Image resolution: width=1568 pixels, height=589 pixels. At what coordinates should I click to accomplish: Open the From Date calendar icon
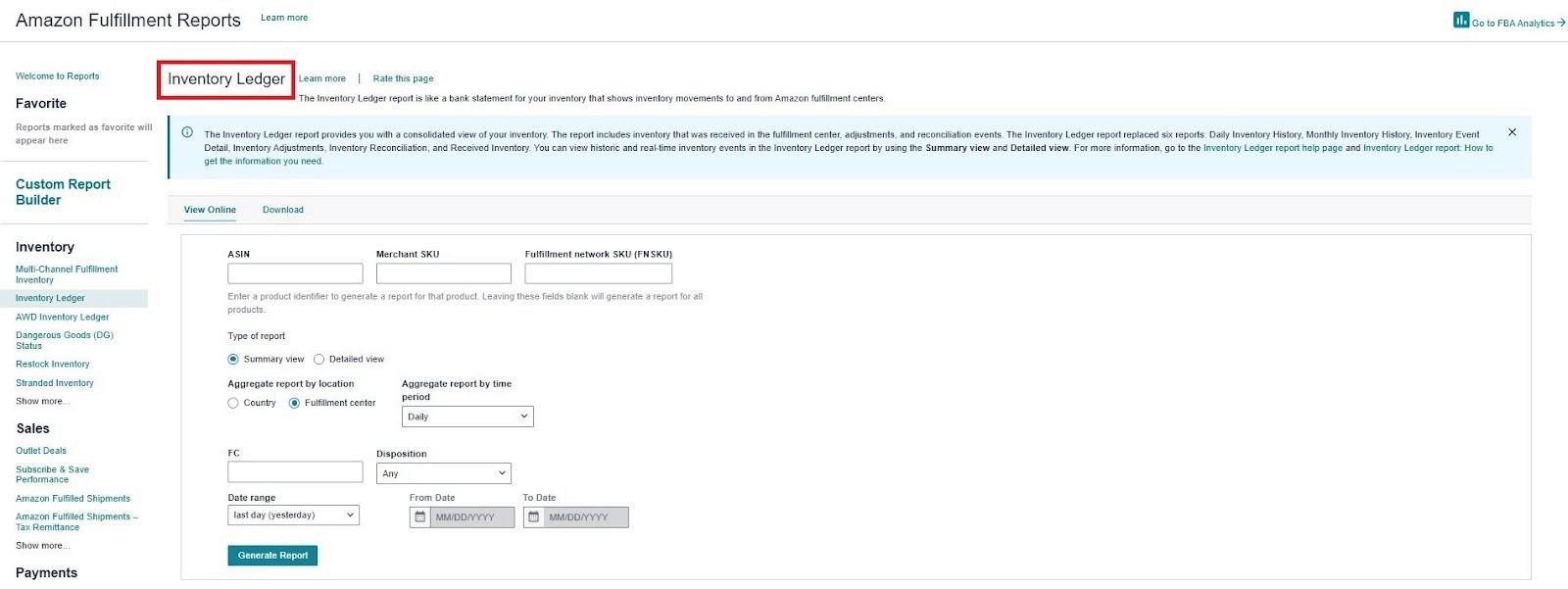tap(420, 516)
